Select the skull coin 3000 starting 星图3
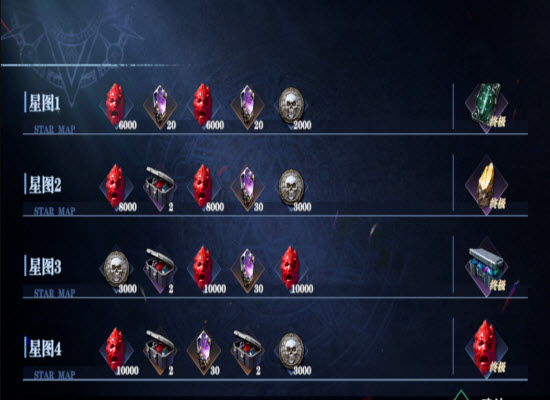 coord(116,269)
